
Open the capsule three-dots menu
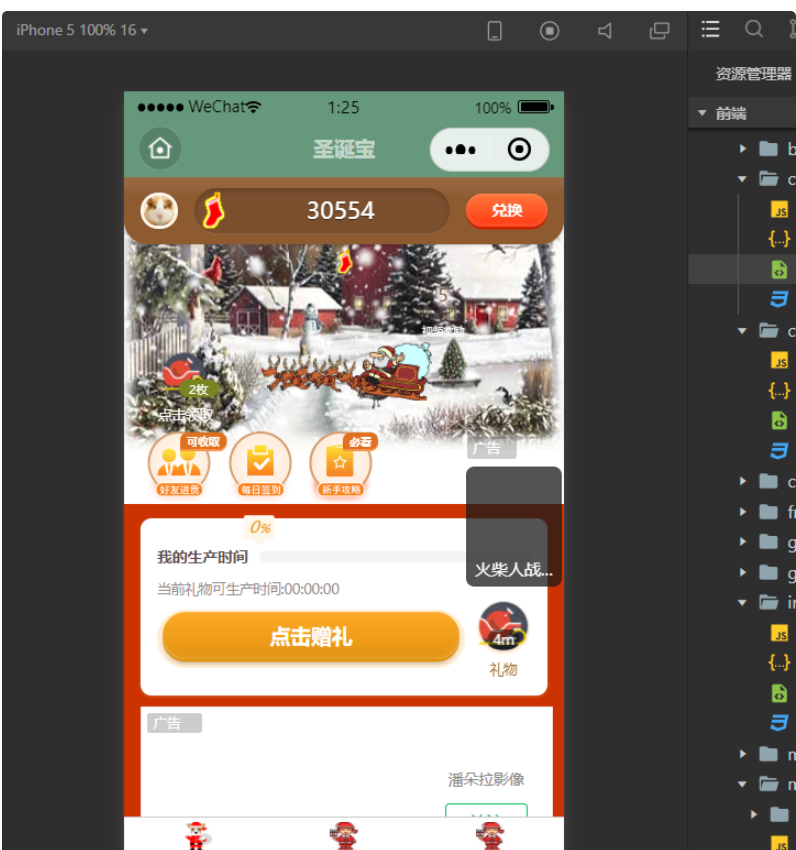coord(460,150)
